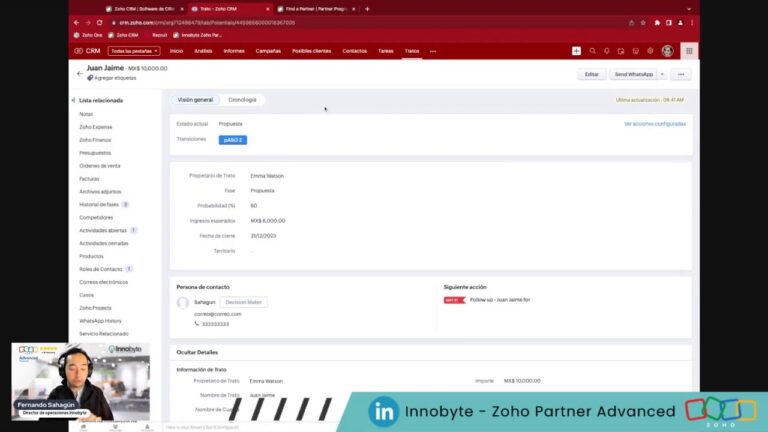Open Posibles clientes module tab
This screenshot has height=432, width=768.
(x=312, y=51)
